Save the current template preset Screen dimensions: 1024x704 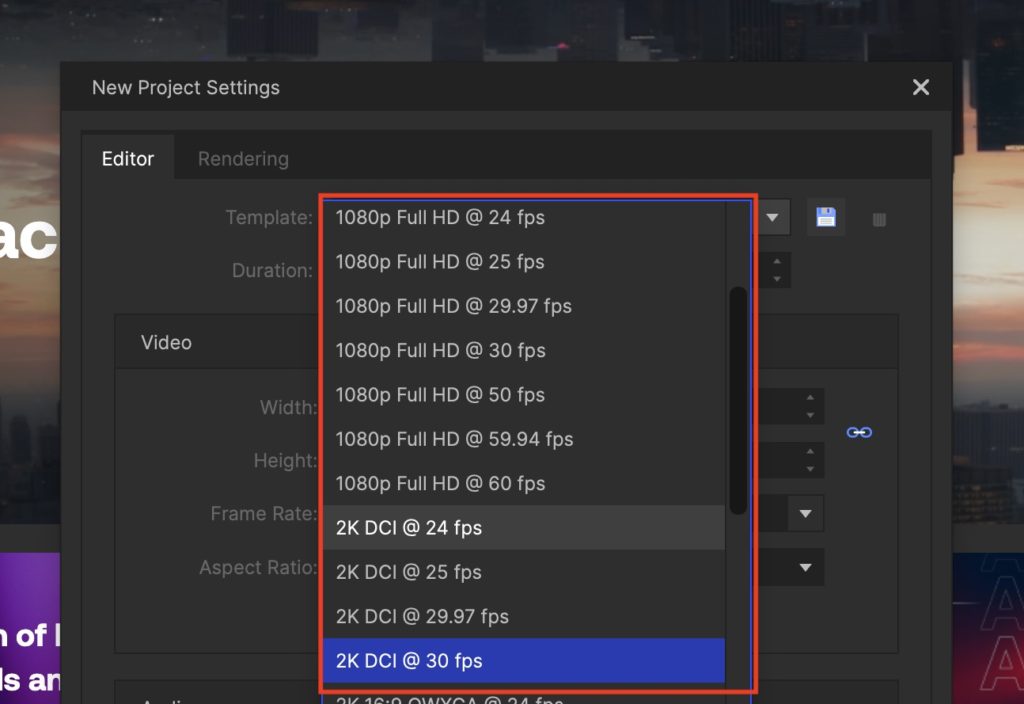coord(826,218)
